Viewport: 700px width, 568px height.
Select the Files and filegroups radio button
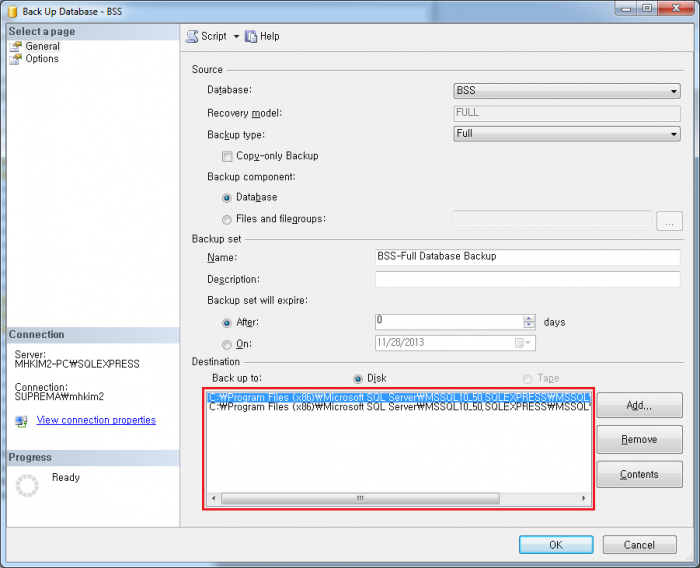[x=227, y=219]
